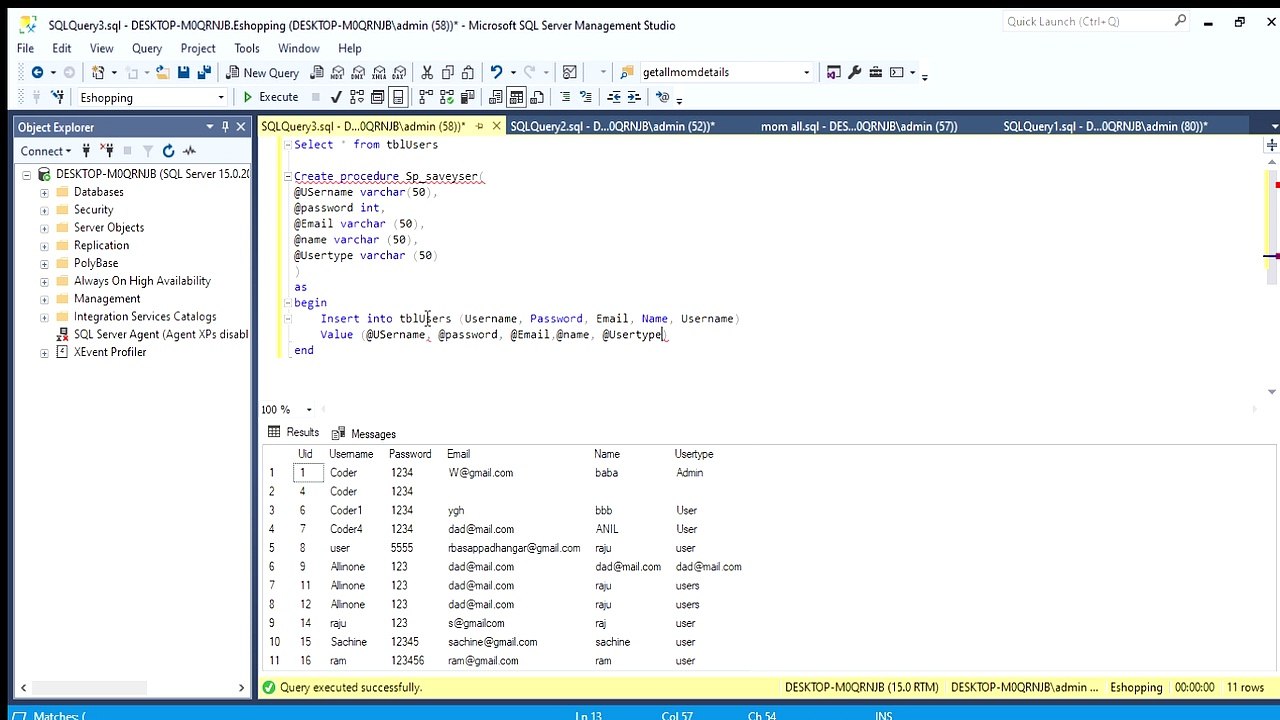
Task: Click Connect Object Explorer plug icon
Action: click(86, 151)
